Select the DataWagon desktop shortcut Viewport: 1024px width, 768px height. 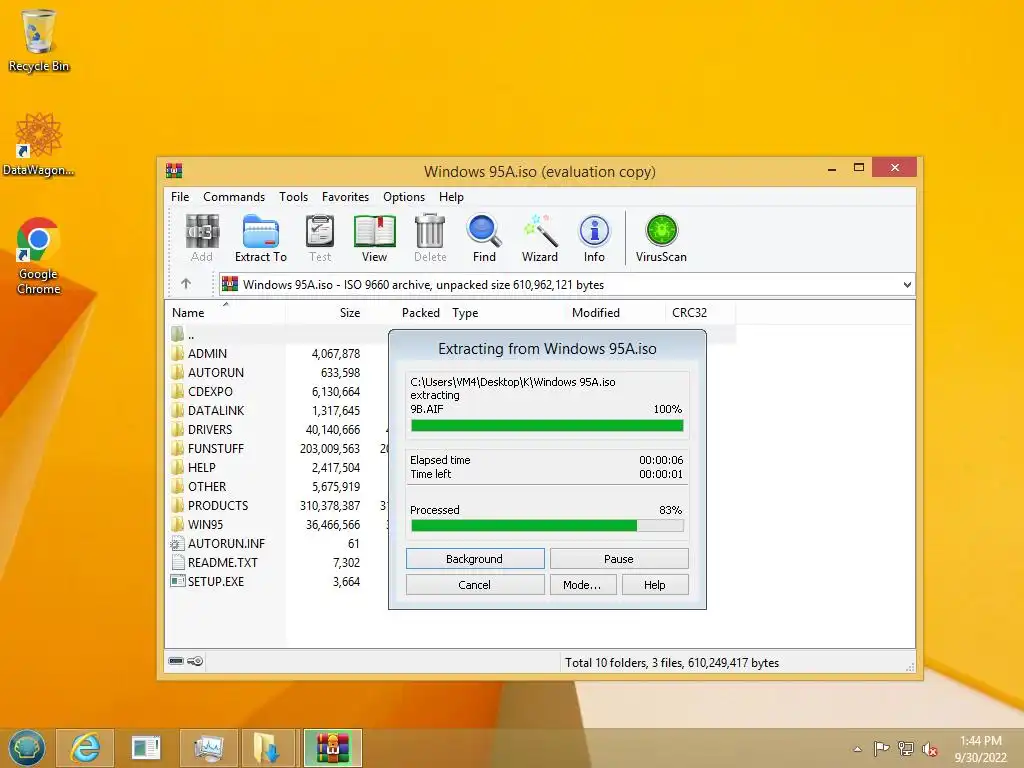click(39, 144)
